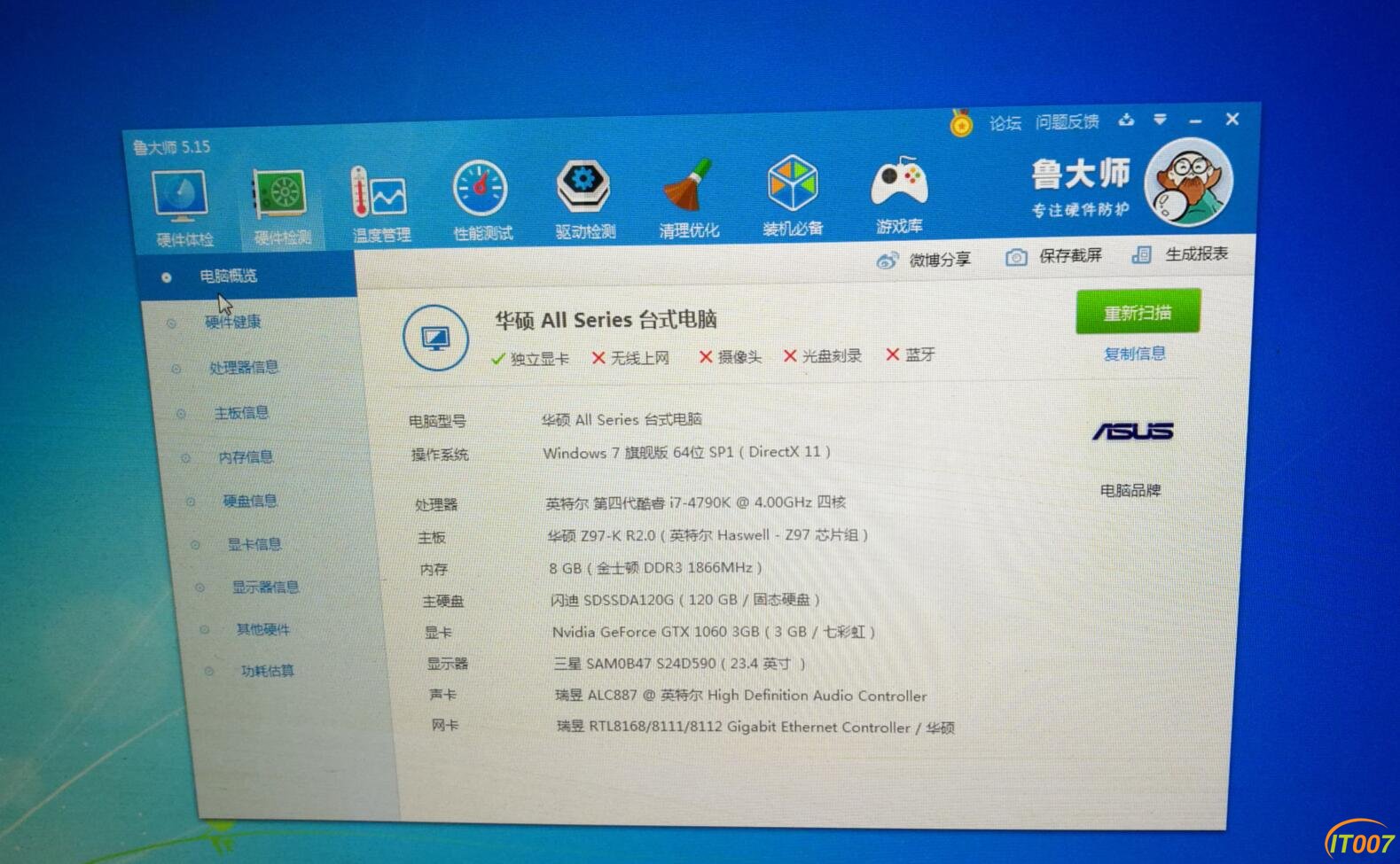Select 主板信息 in the sidebar

(x=241, y=413)
